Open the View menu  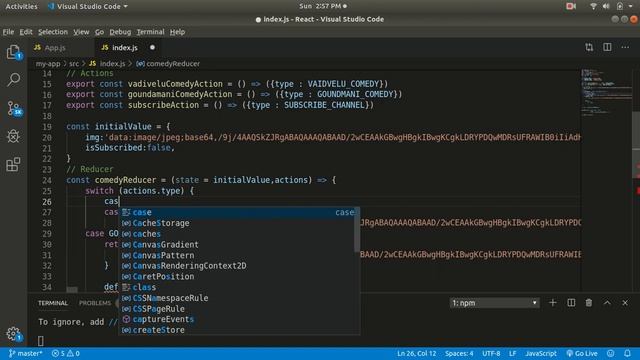tap(81, 32)
